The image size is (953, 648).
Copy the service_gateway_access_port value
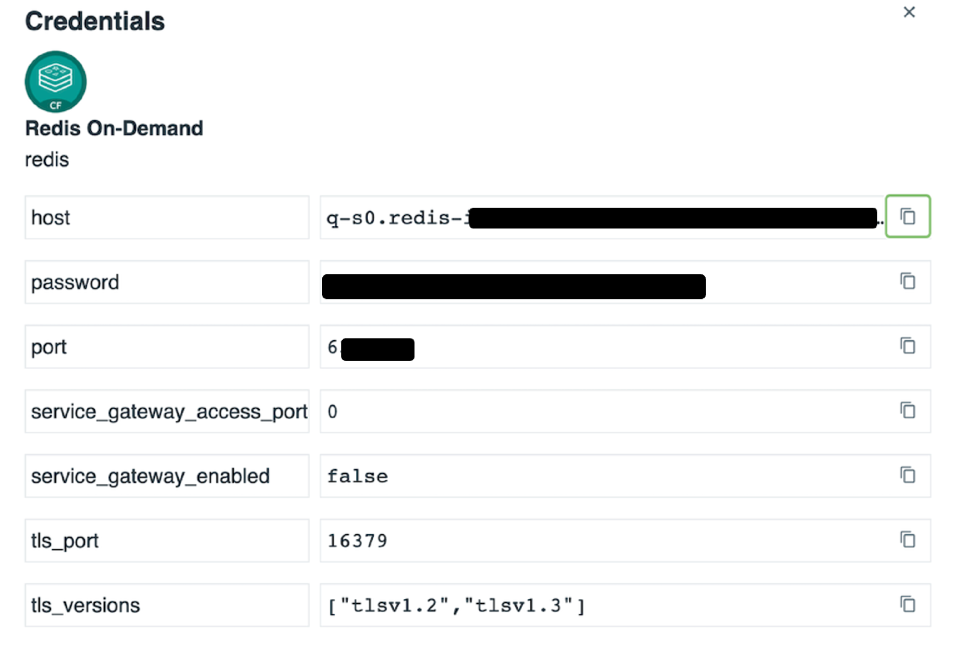coord(908,410)
